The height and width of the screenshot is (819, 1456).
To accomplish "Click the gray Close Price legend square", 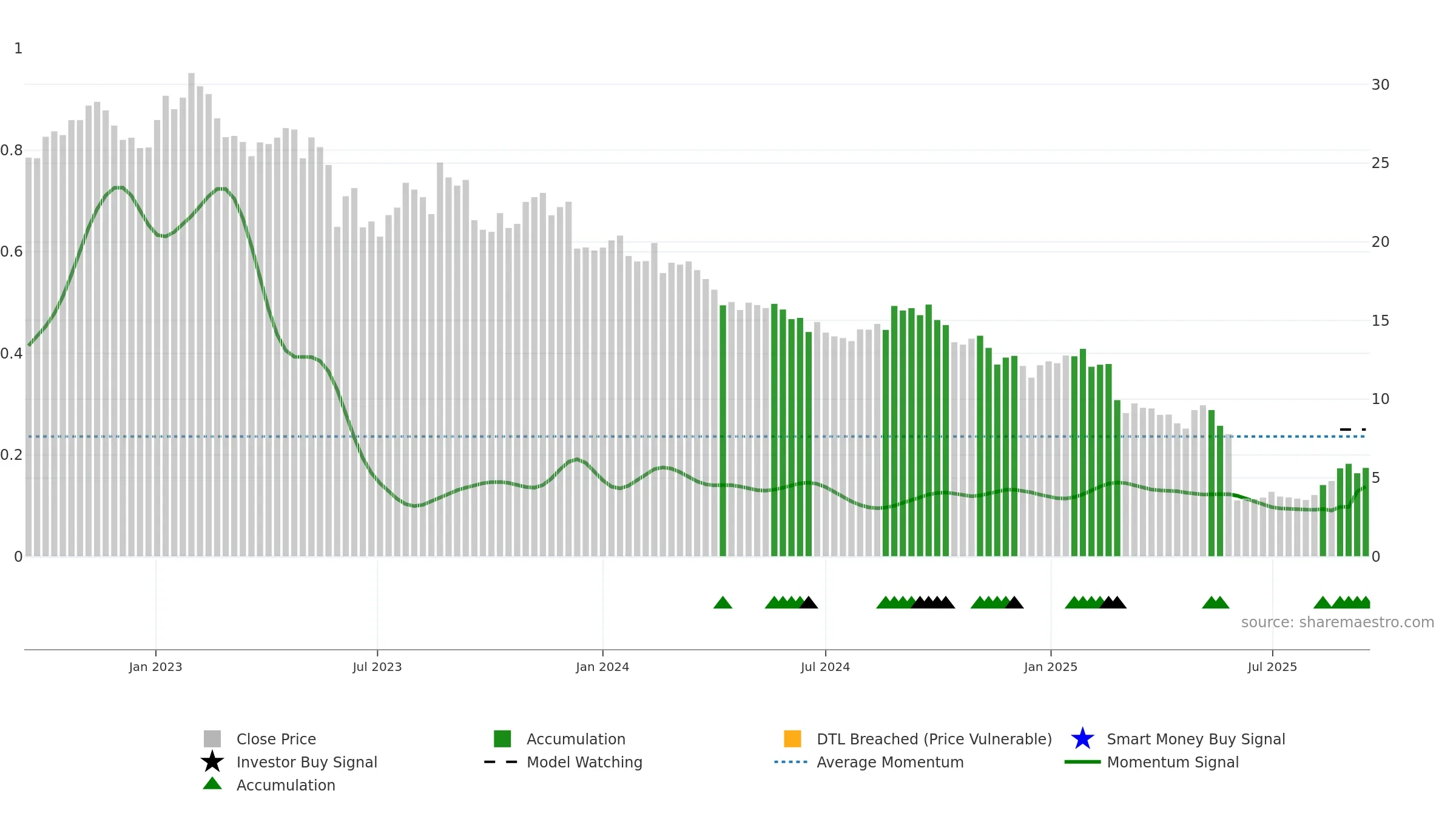I will tap(212, 739).
